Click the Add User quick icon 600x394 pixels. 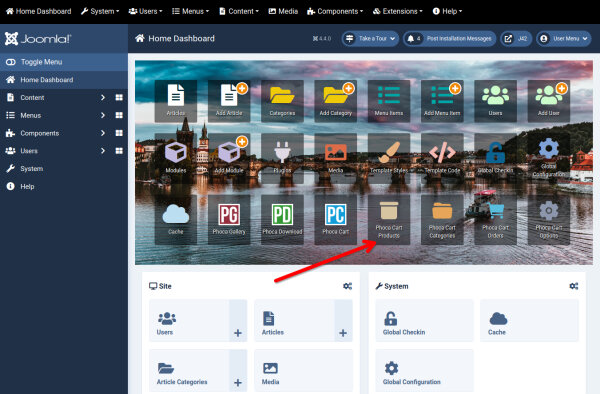549,101
